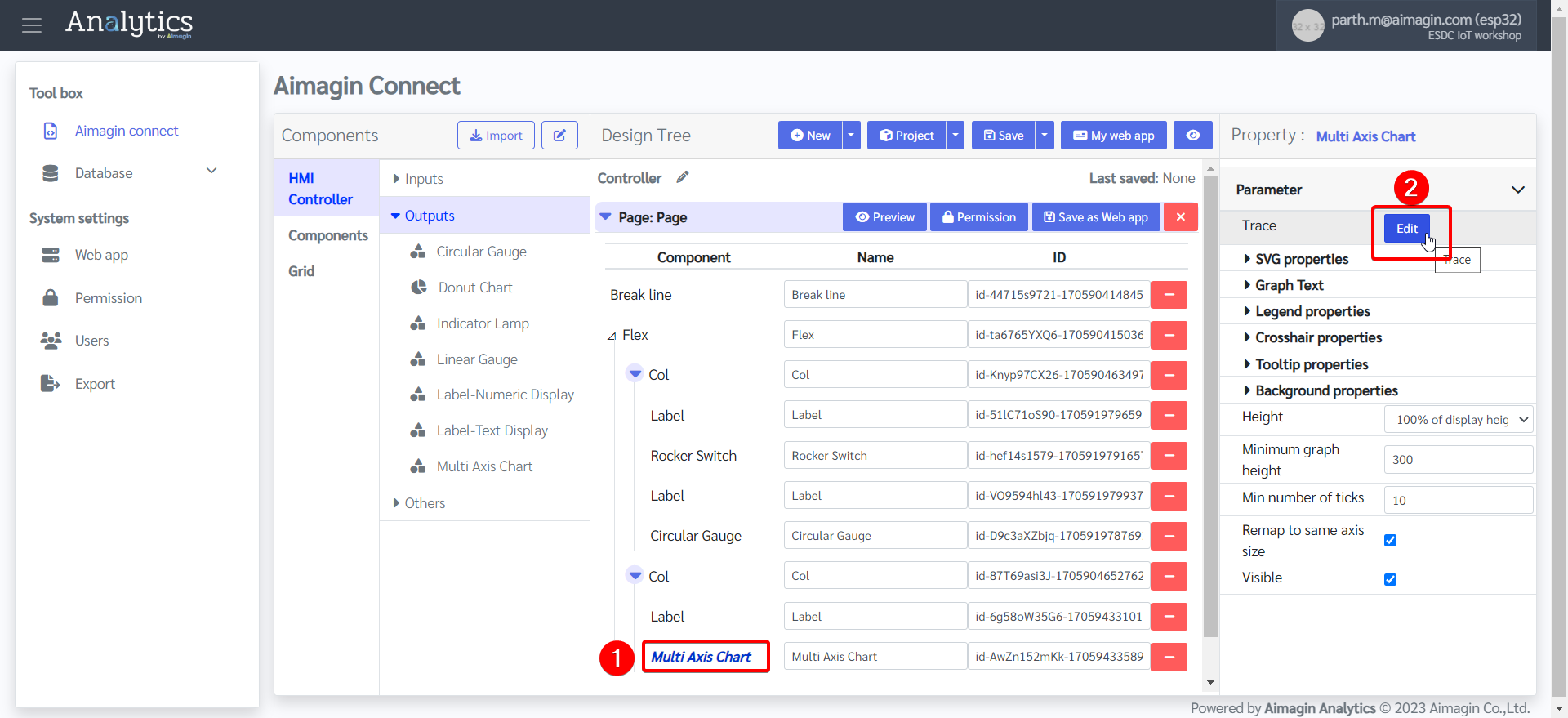Collapse the Parameter section chevron
1568x718 pixels.
pyautogui.click(x=1518, y=190)
